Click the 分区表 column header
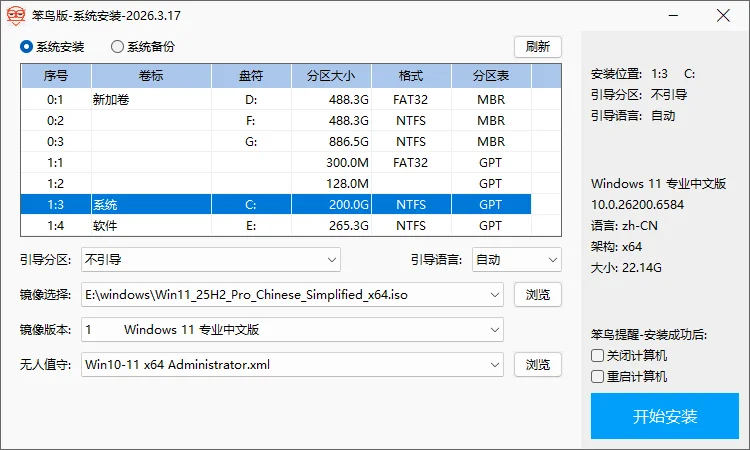This screenshot has height=450, width=750. click(491, 76)
